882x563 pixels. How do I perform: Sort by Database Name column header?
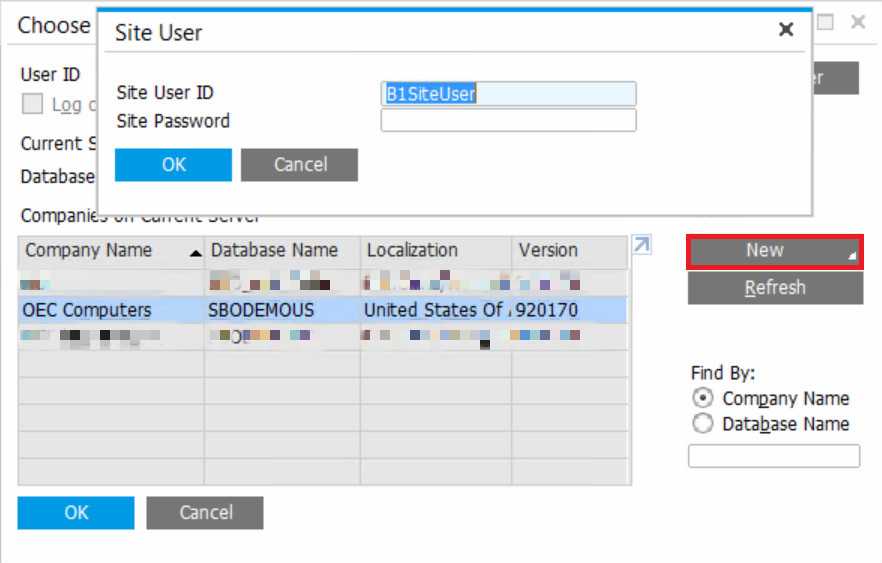point(275,251)
